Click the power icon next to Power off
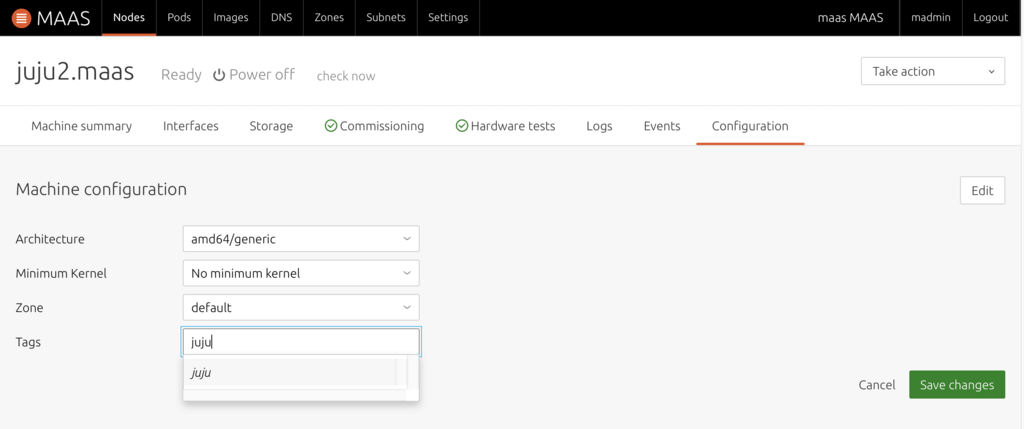 click(x=219, y=74)
